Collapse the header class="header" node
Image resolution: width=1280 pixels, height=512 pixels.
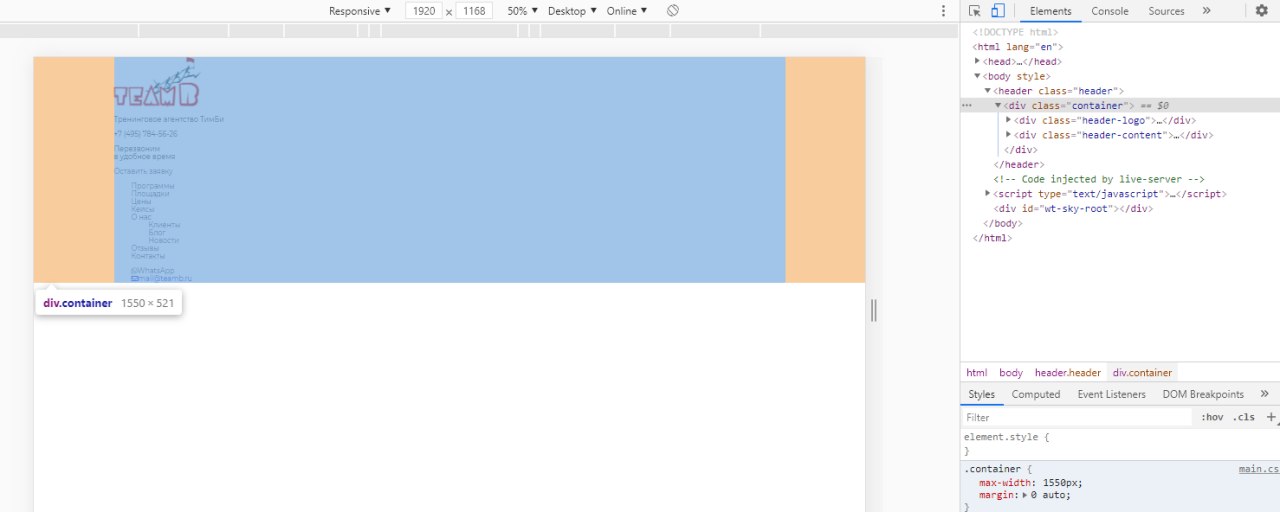pos(988,91)
